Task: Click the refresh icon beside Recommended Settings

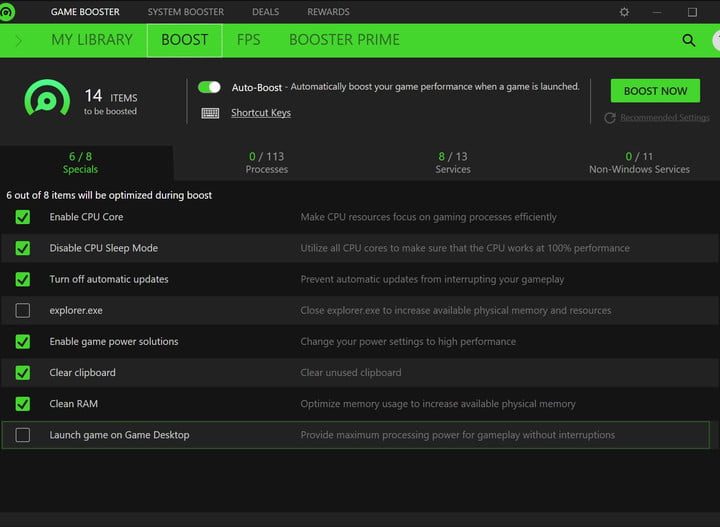Action: pyautogui.click(x=610, y=118)
